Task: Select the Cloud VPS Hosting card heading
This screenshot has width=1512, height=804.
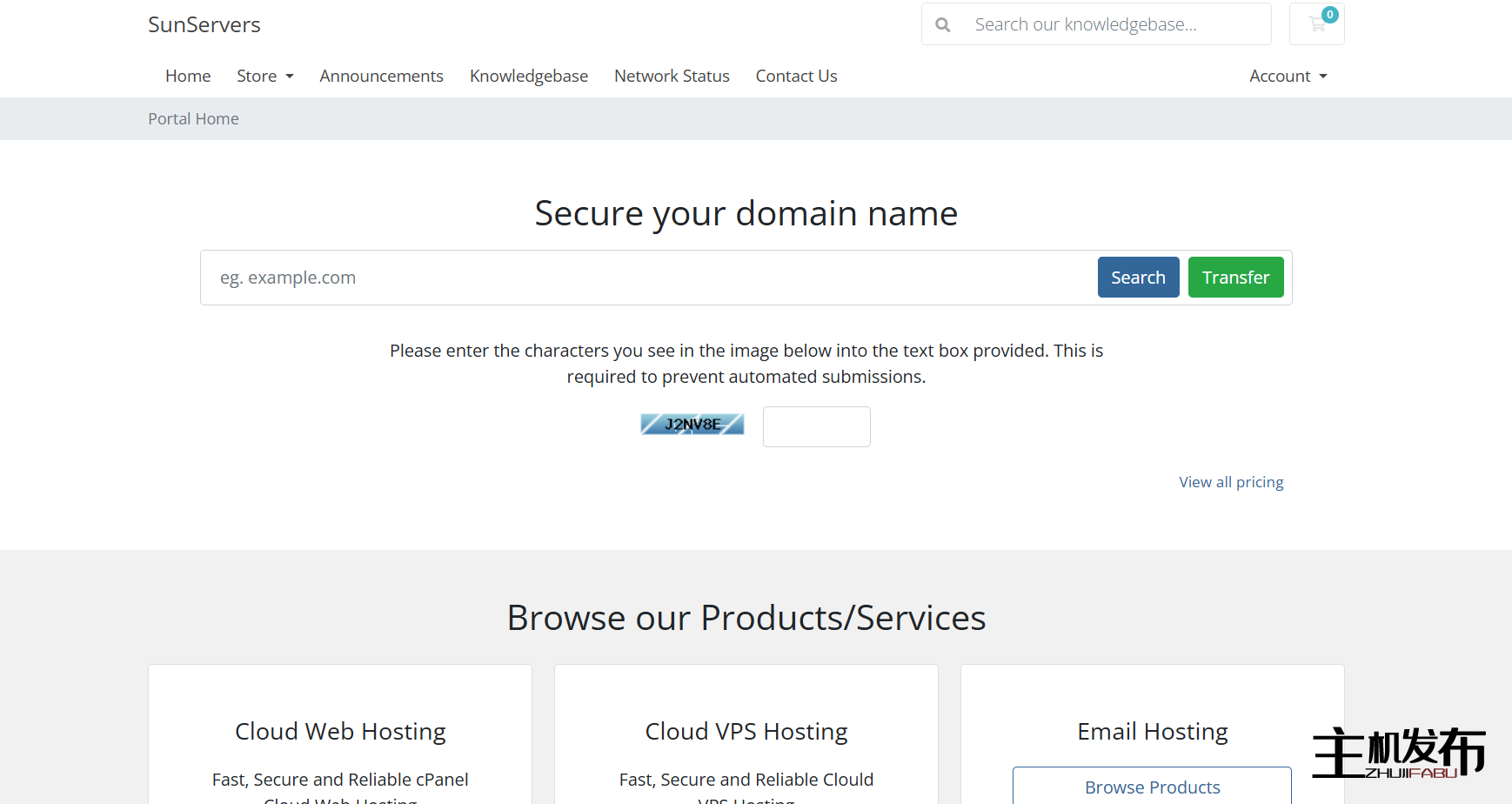Action: point(746,732)
